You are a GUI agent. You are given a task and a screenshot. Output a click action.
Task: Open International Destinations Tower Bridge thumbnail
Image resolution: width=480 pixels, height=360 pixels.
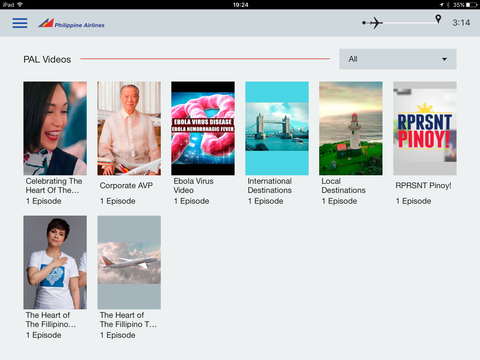(277, 128)
